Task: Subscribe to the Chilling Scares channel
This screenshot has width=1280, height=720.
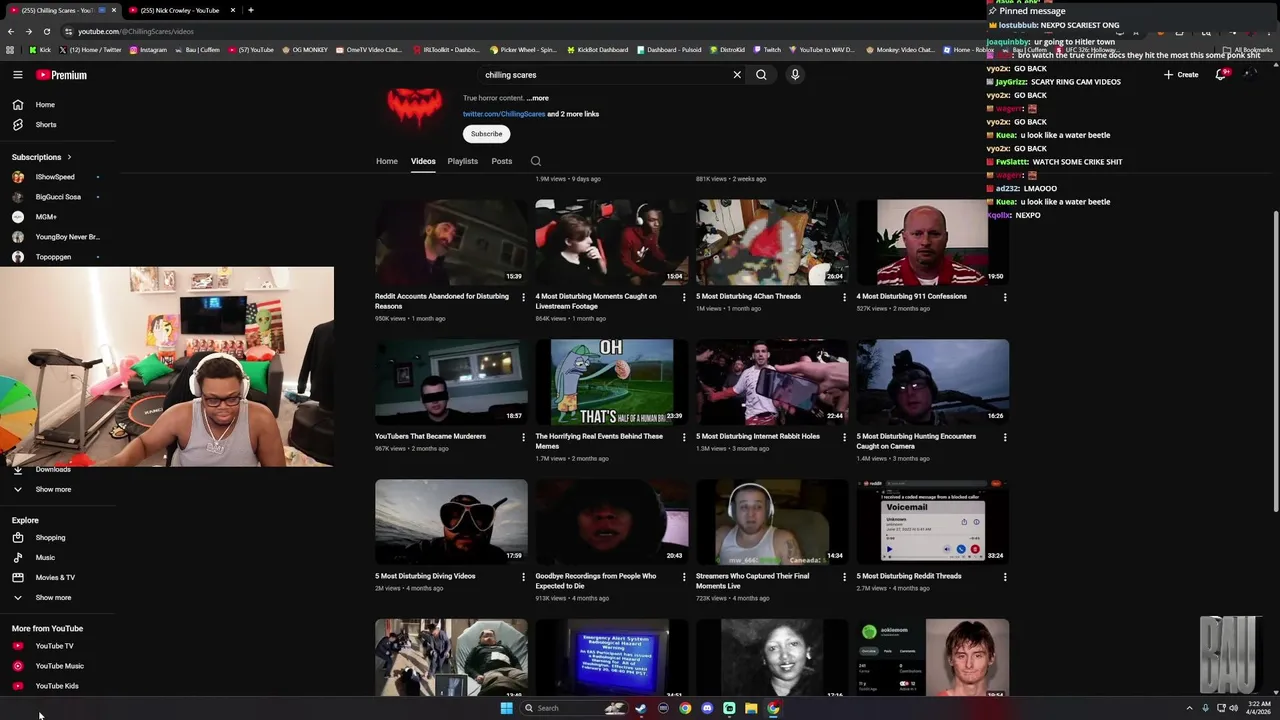Action: pyautogui.click(x=487, y=134)
